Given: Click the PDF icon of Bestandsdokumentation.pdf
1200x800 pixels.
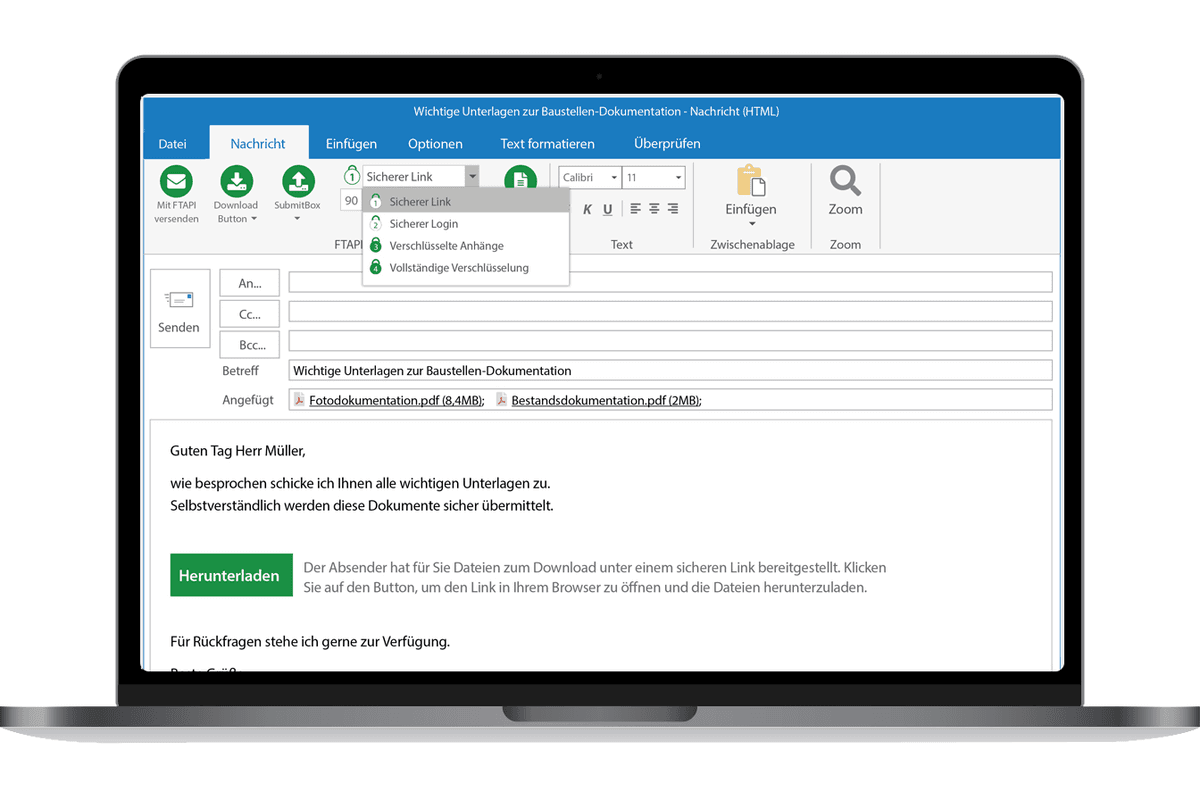Looking at the screenshot, I should point(501,400).
